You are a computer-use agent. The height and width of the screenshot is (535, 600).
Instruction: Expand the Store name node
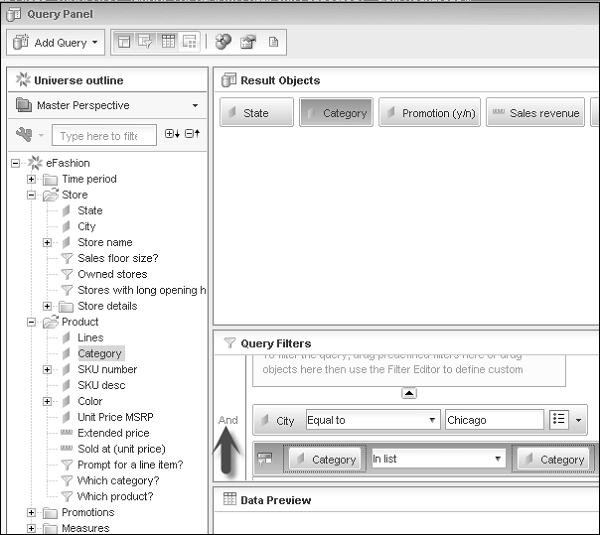tap(47, 243)
